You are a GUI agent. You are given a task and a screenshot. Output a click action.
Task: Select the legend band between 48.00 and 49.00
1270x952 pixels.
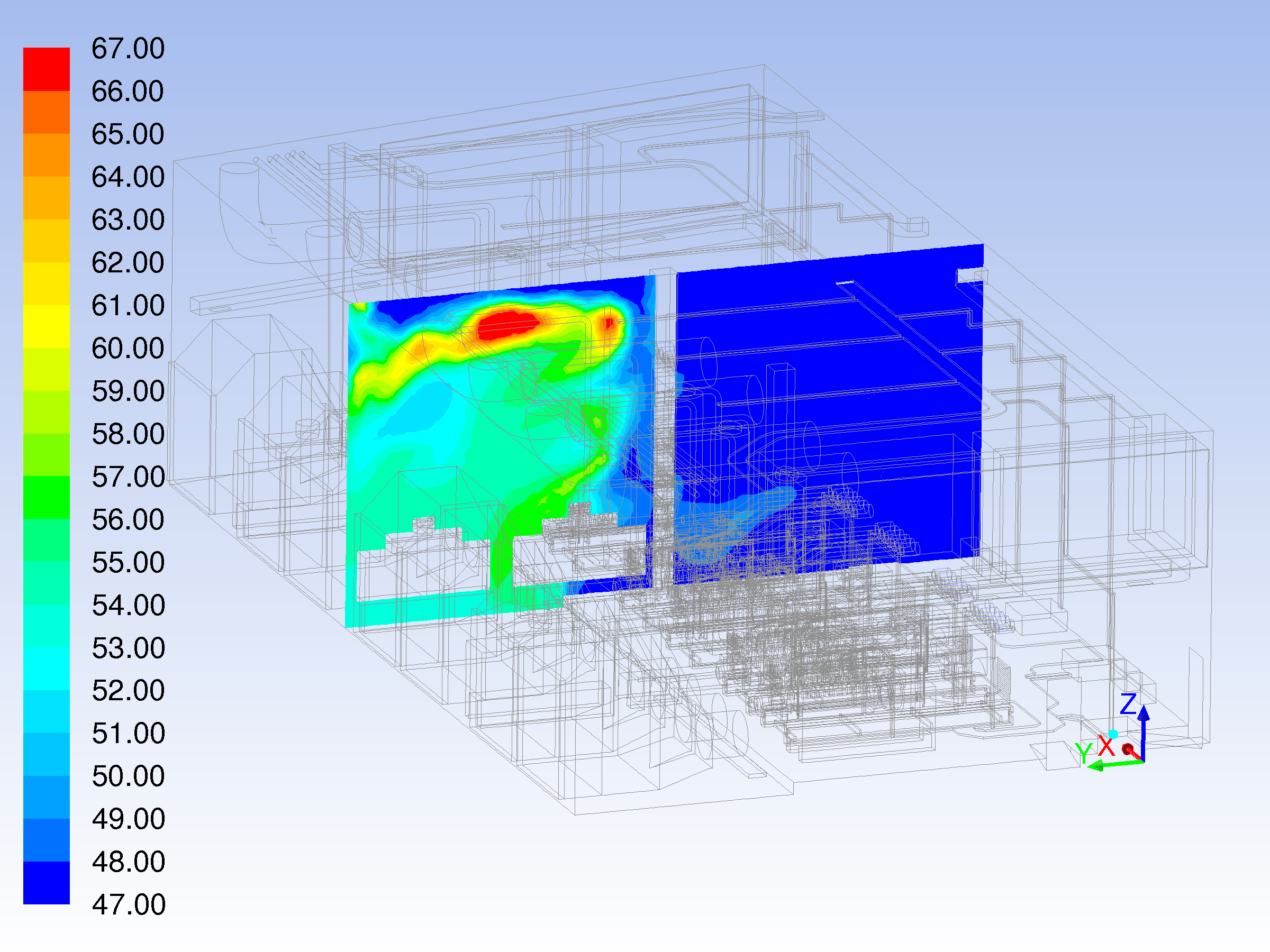tap(47, 840)
